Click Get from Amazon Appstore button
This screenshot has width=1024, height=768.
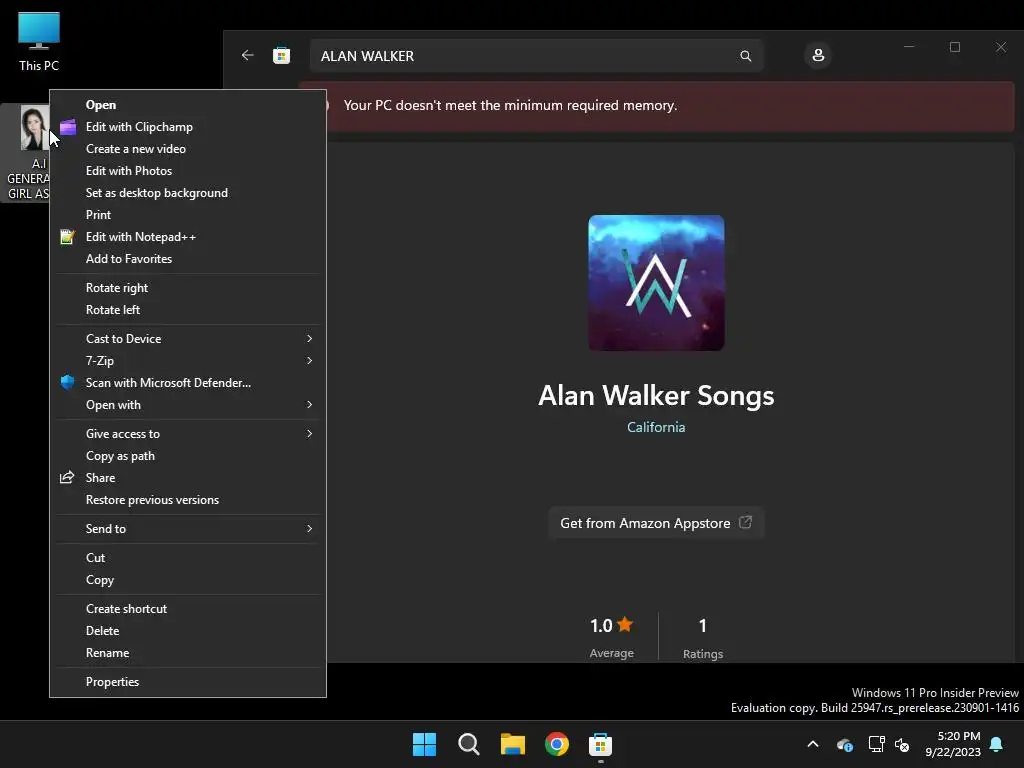coord(656,523)
